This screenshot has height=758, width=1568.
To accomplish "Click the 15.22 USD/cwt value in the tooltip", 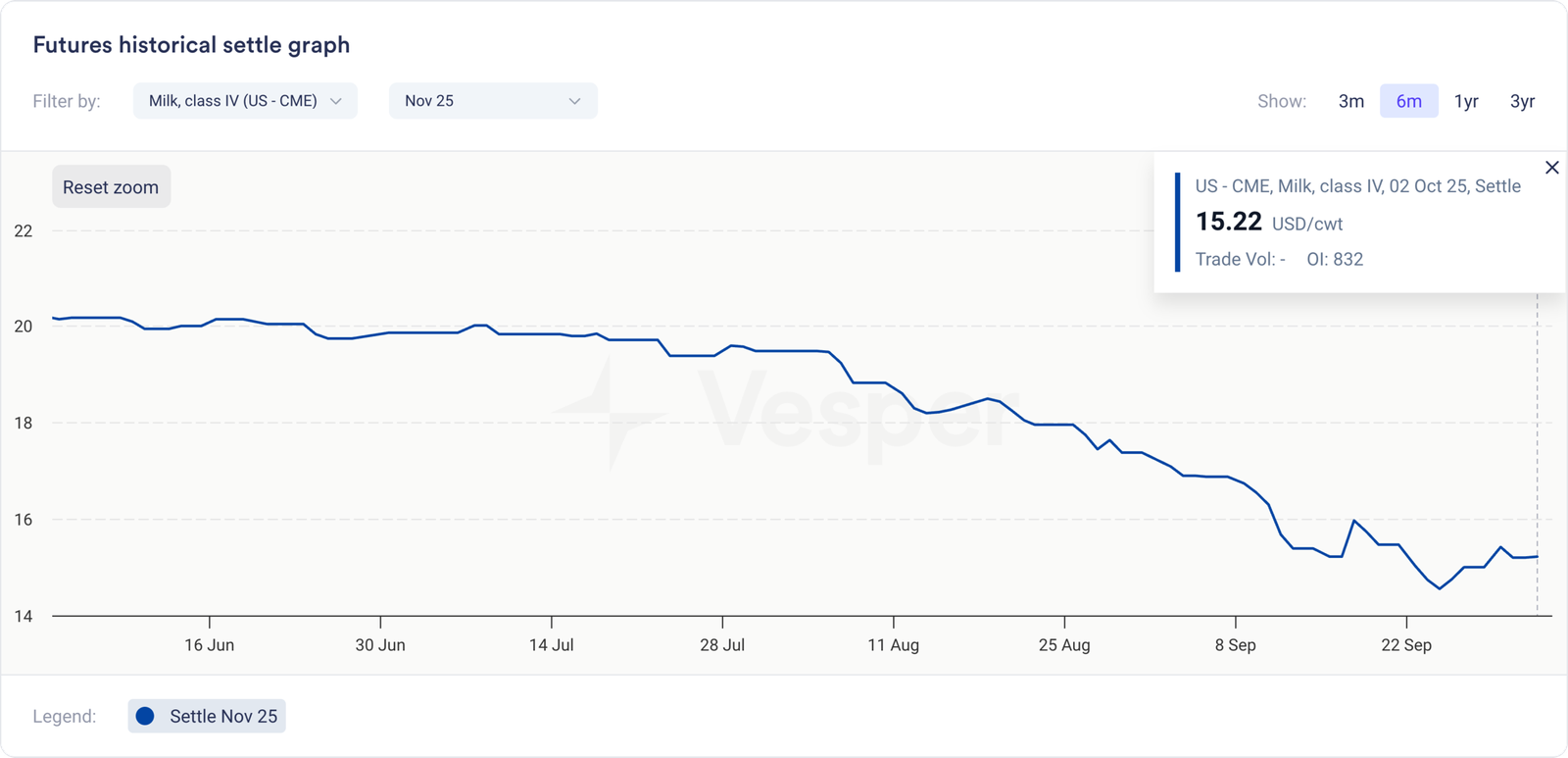I will 1268,223.
